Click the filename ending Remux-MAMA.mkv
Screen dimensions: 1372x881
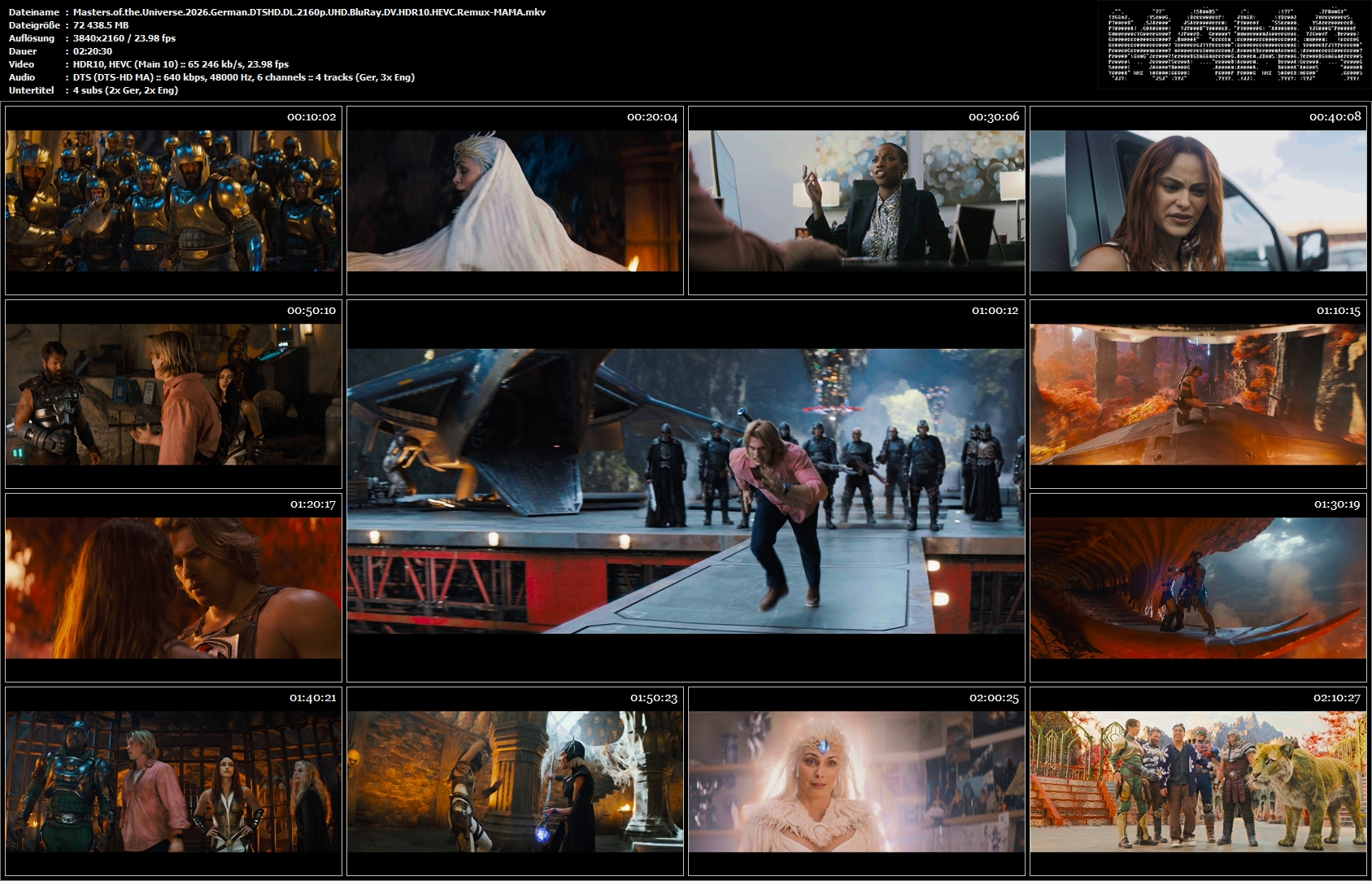(309, 12)
